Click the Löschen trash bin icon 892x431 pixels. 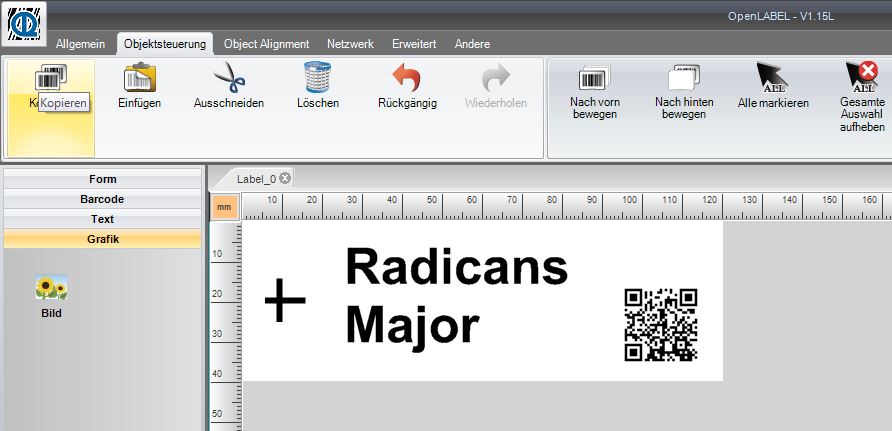coord(317,77)
